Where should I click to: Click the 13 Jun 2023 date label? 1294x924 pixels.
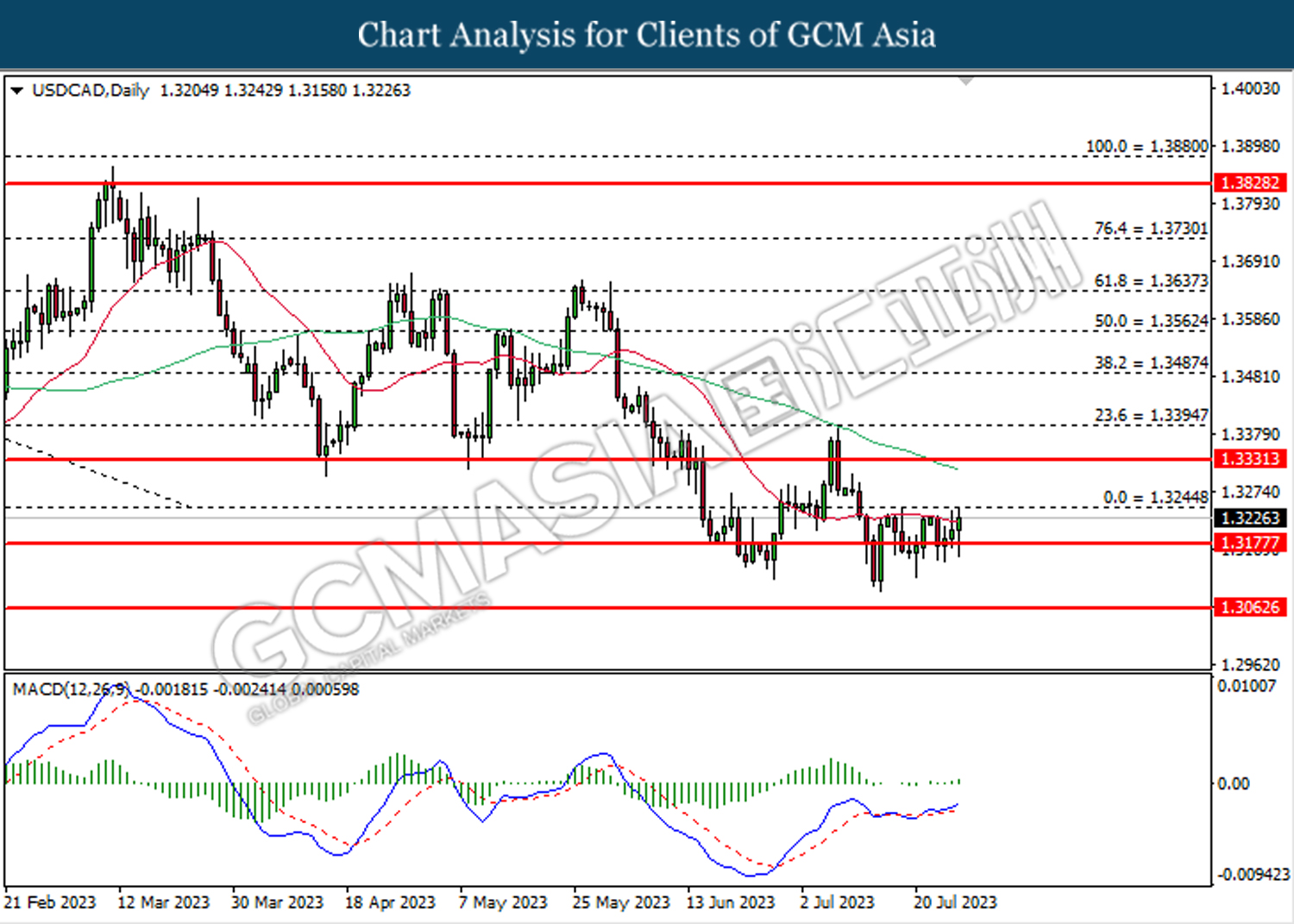pyautogui.click(x=731, y=902)
